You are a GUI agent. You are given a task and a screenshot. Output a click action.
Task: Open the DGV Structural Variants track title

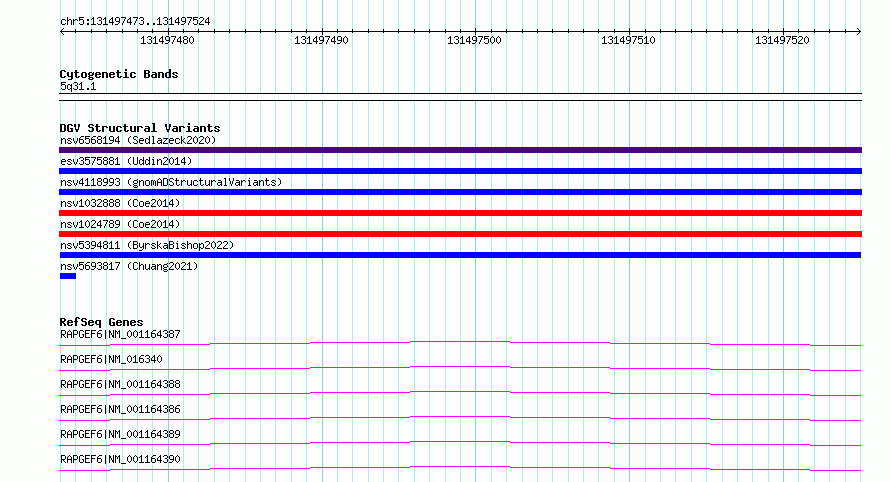tap(140, 128)
